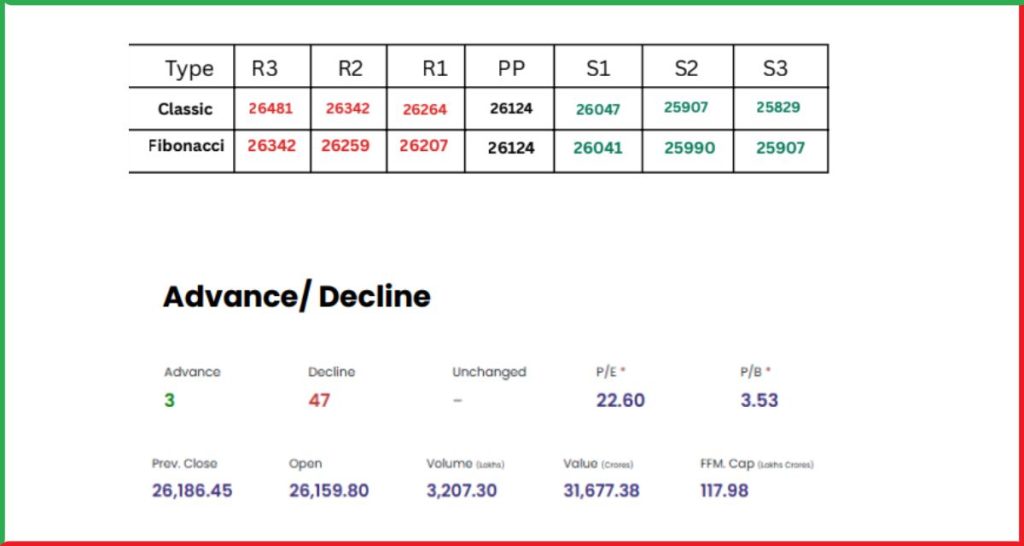1024x546 pixels.
Task: Click the Advance count 3
Action: [x=169, y=400]
